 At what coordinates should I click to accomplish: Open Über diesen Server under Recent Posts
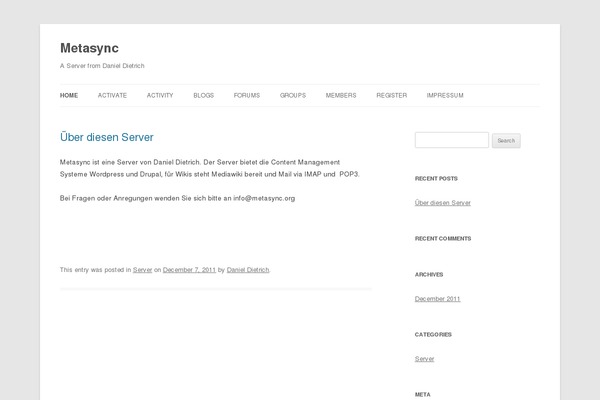tap(443, 202)
